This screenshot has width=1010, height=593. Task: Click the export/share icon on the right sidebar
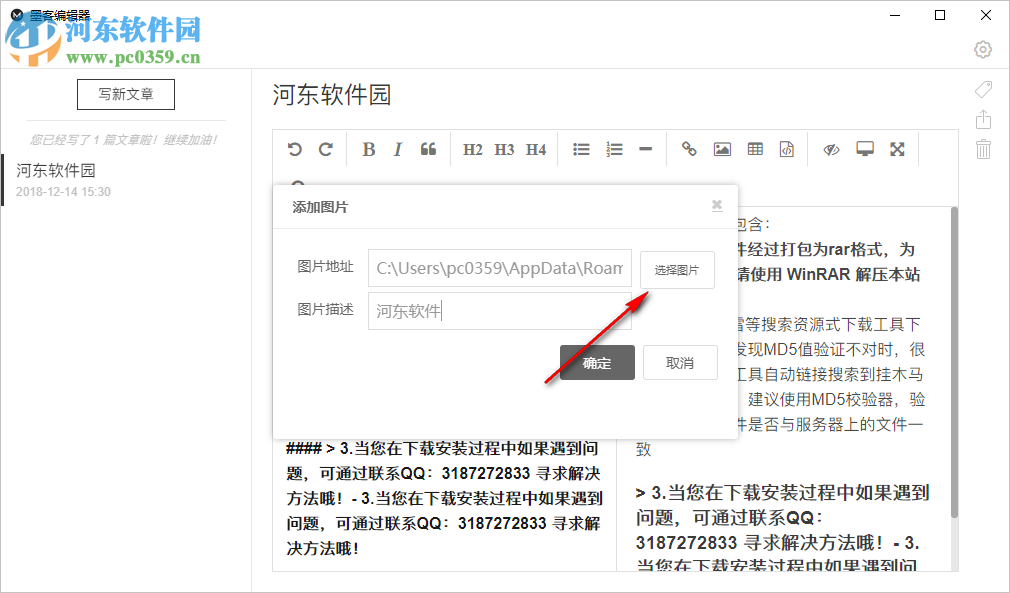[x=983, y=119]
